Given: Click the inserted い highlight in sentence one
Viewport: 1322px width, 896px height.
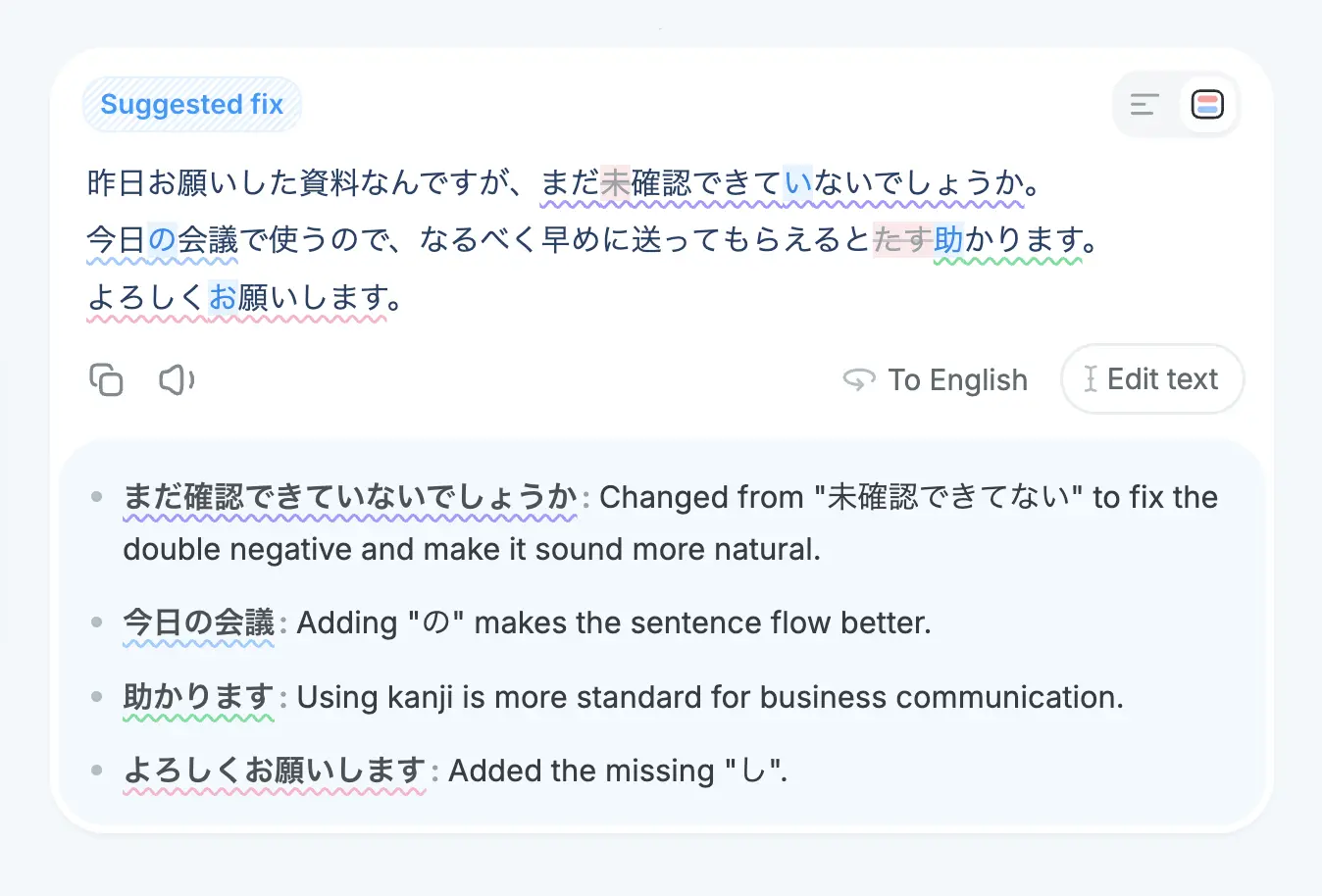Looking at the screenshot, I should tap(798, 183).
